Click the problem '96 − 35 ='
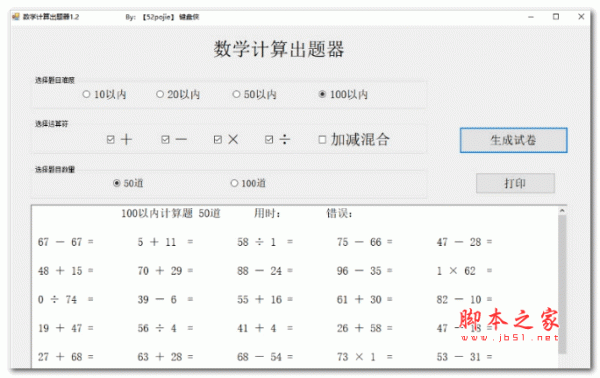Viewport: 600px width, 378px height. 365,270
